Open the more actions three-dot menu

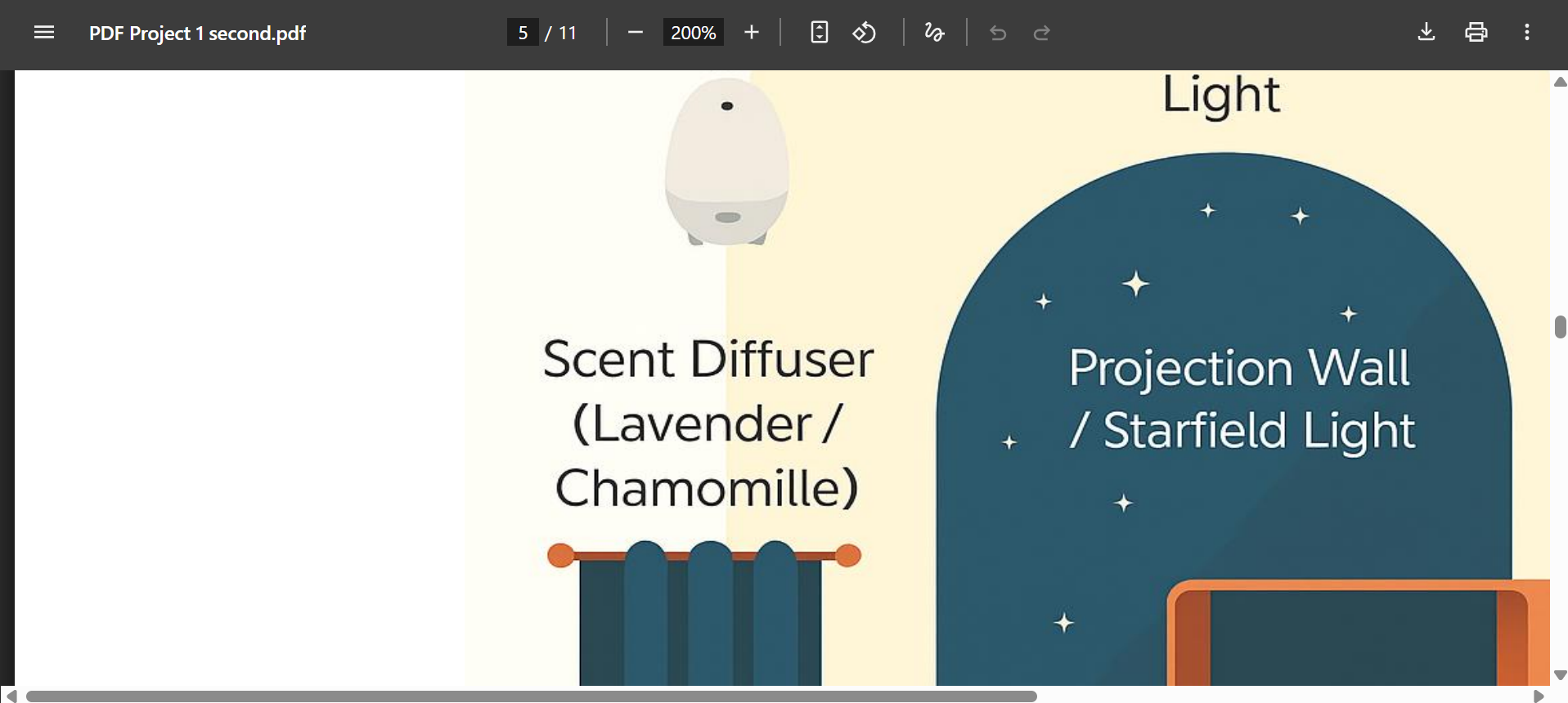[x=1526, y=33]
